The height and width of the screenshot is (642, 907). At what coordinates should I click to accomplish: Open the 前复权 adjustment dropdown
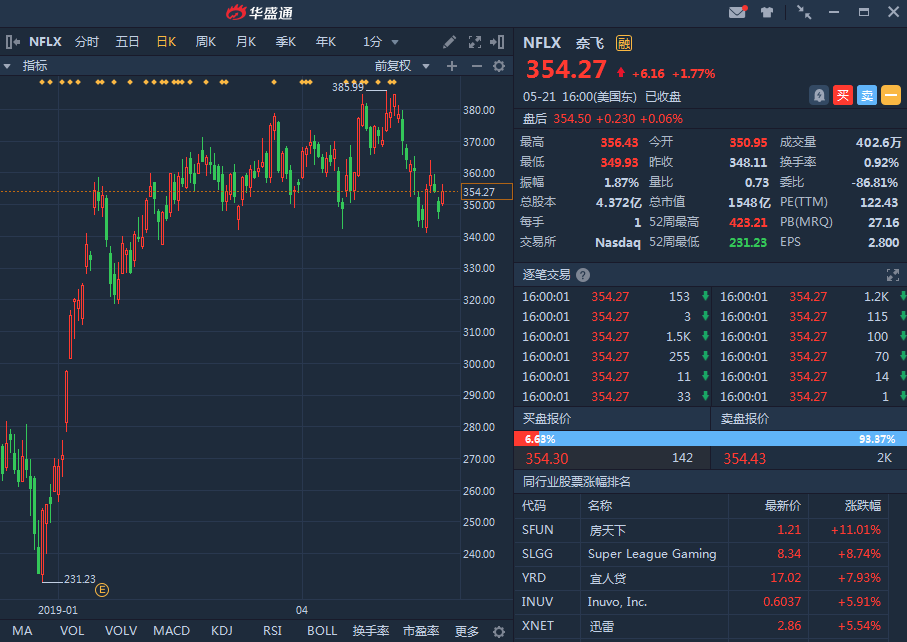tap(402, 66)
